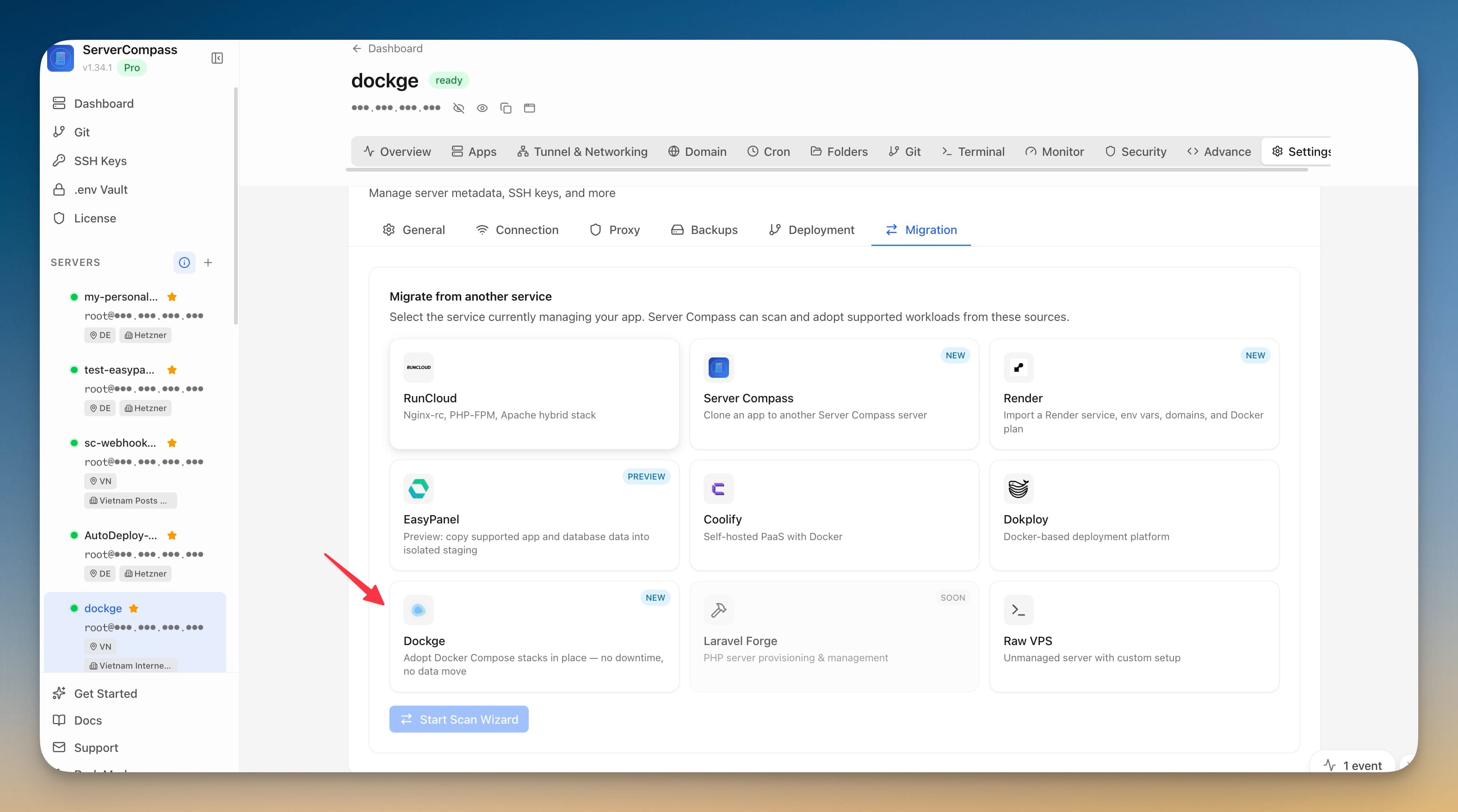Go back via the Dashboard link
1458x812 pixels.
[x=388, y=49]
